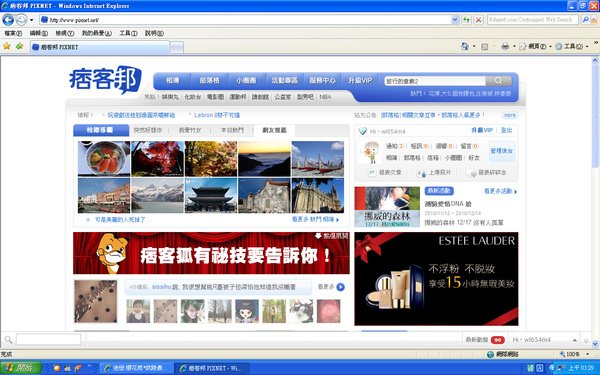Open the Favorites star icon
Viewport: 600px width, 375px height.
(7, 46)
